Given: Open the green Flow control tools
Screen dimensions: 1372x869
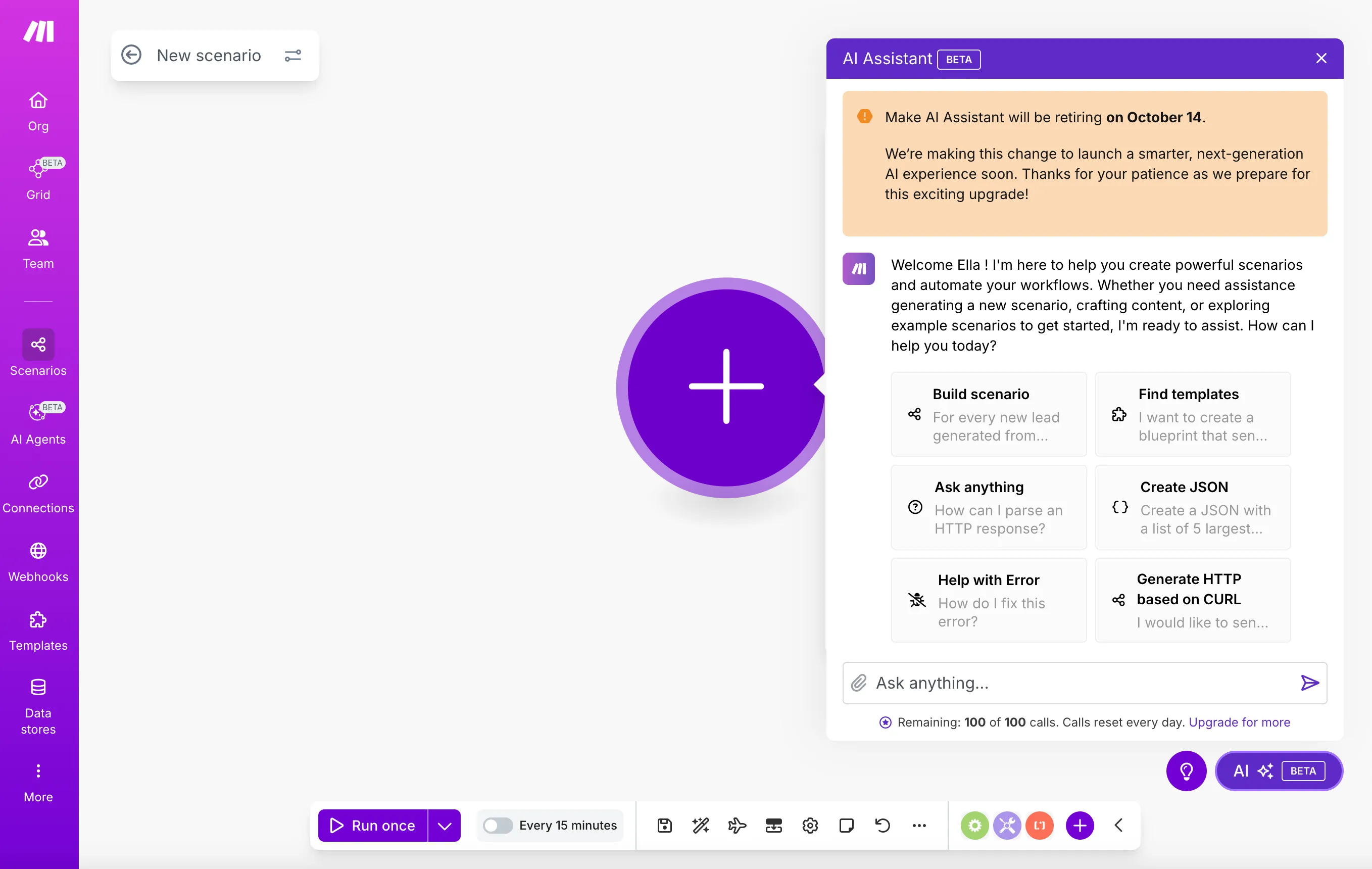Looking at the screenshot, I should click(975, 826).
